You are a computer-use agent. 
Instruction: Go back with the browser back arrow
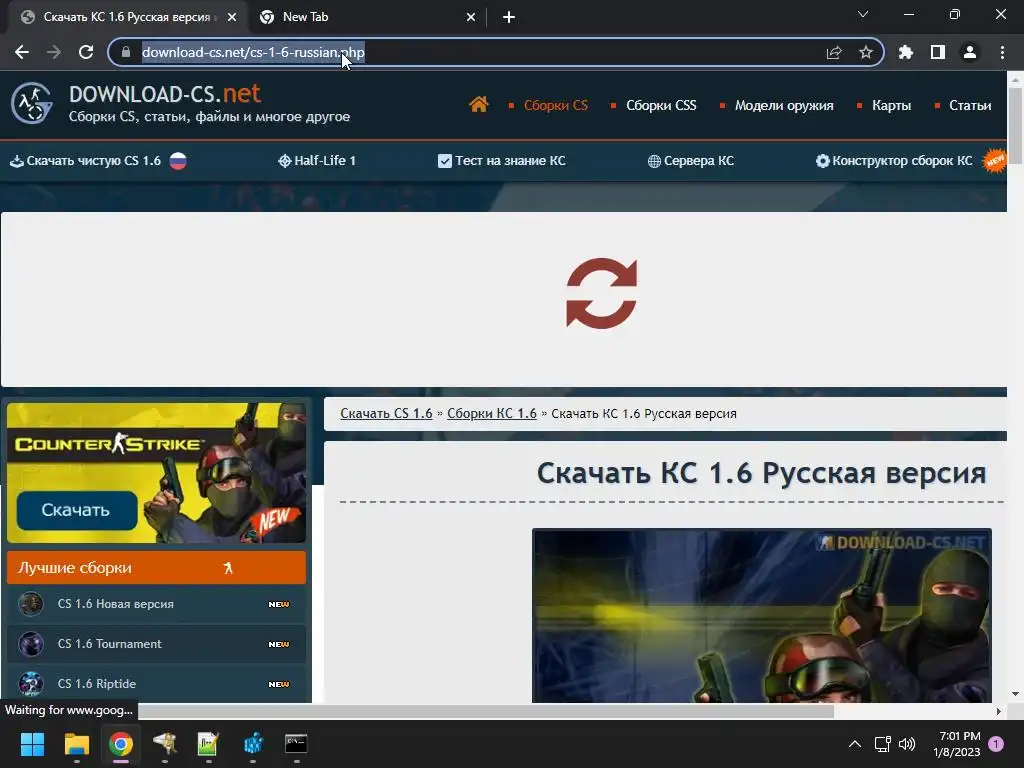click(x=22, y=52)
